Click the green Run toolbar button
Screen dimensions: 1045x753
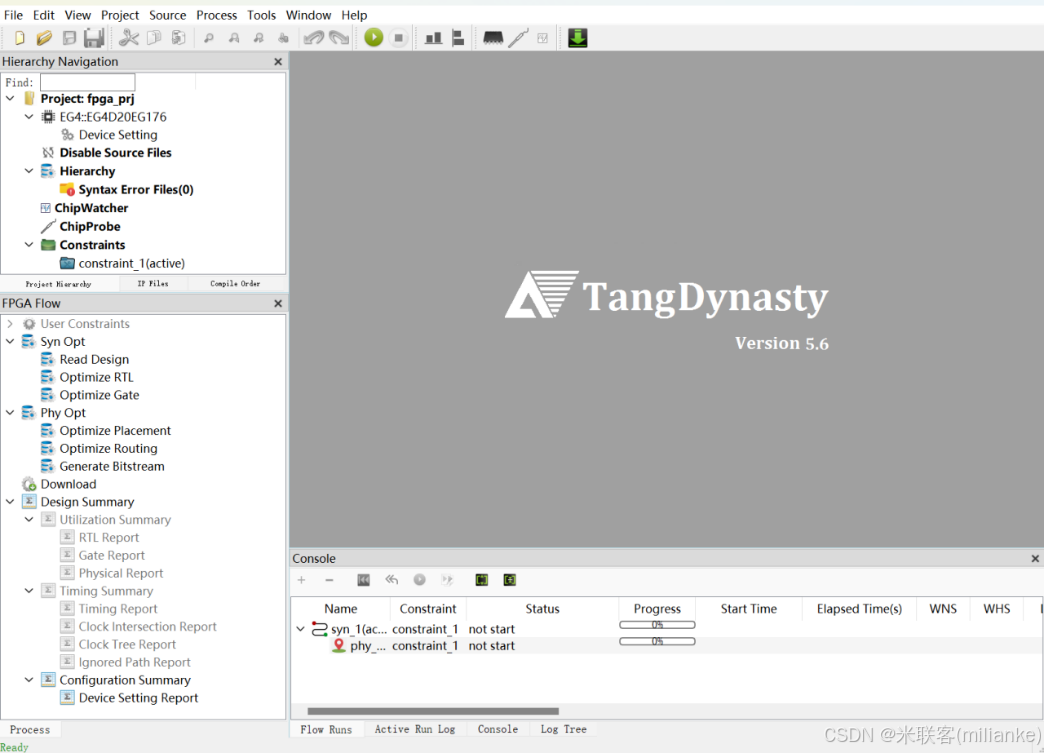(x=374, y=38)
